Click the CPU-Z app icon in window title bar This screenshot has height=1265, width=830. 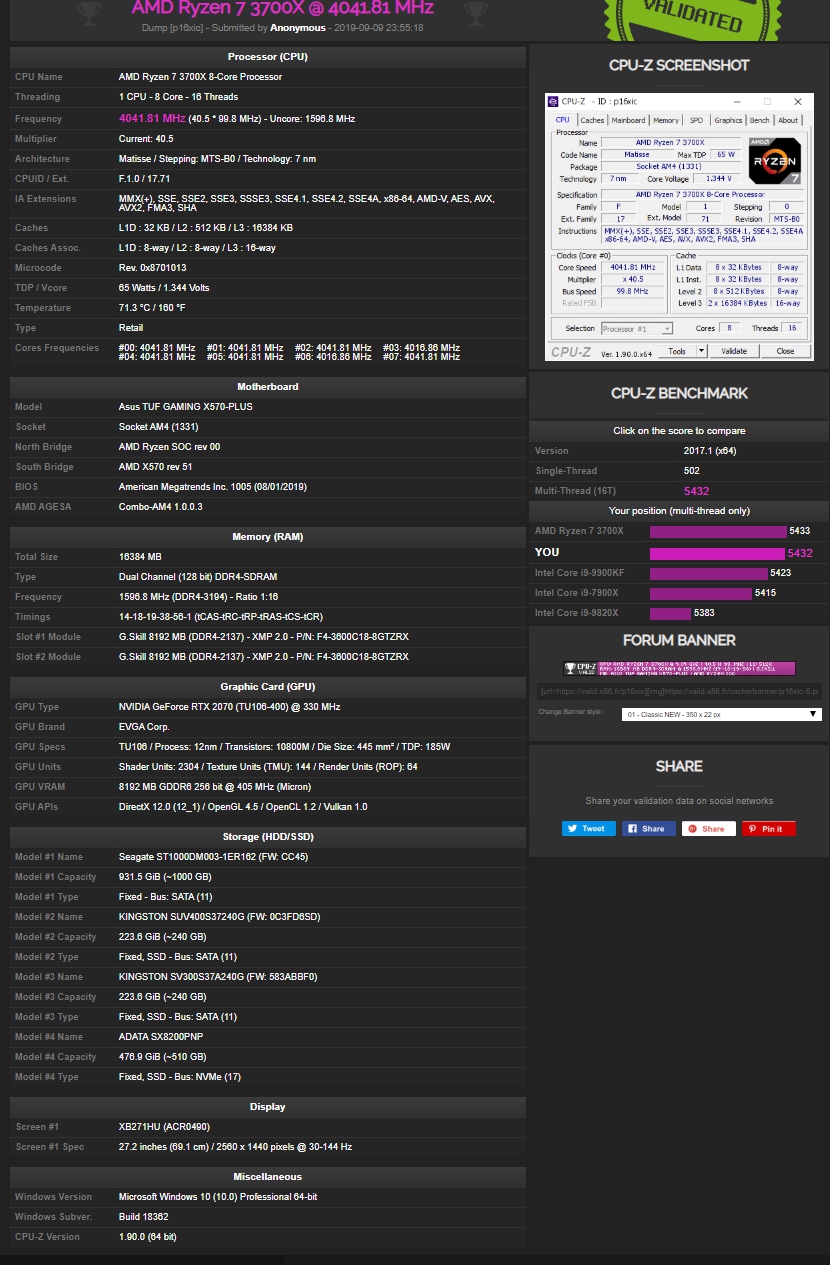click(553, 101)
